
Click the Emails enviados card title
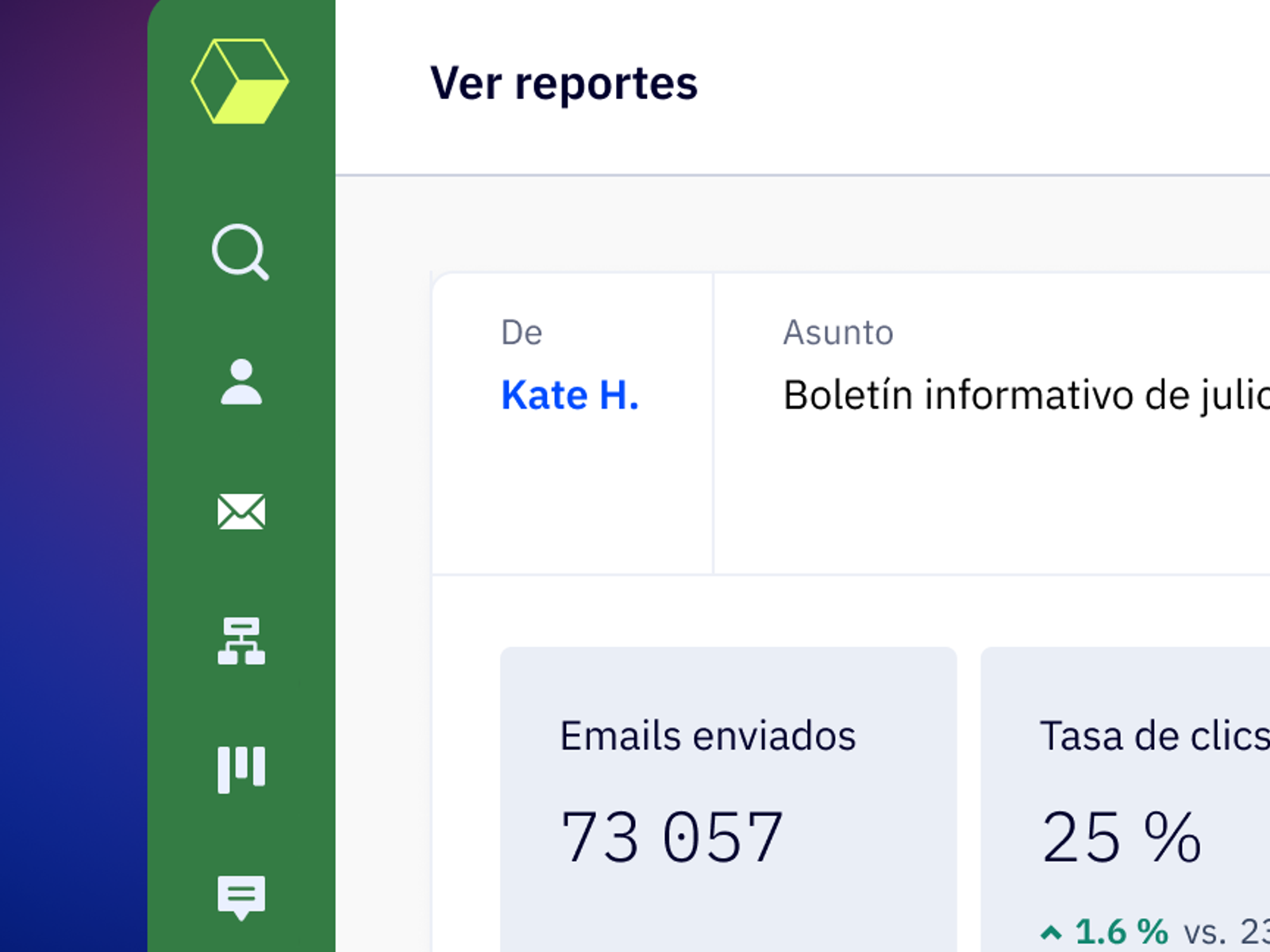pyautogui.click(x=707, y=736)
